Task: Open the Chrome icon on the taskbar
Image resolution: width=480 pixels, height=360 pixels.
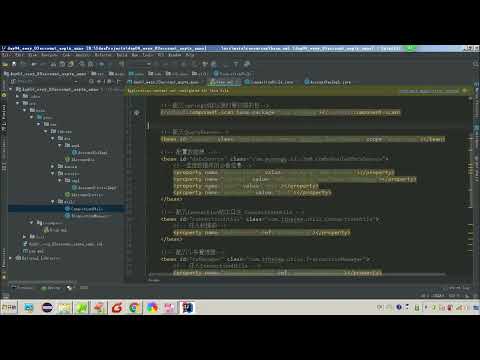Action: (x=134, y=307)
